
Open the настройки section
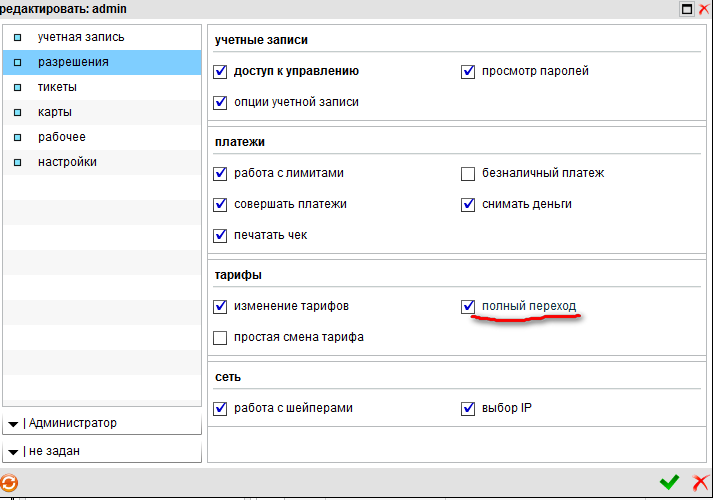point(67,162)
